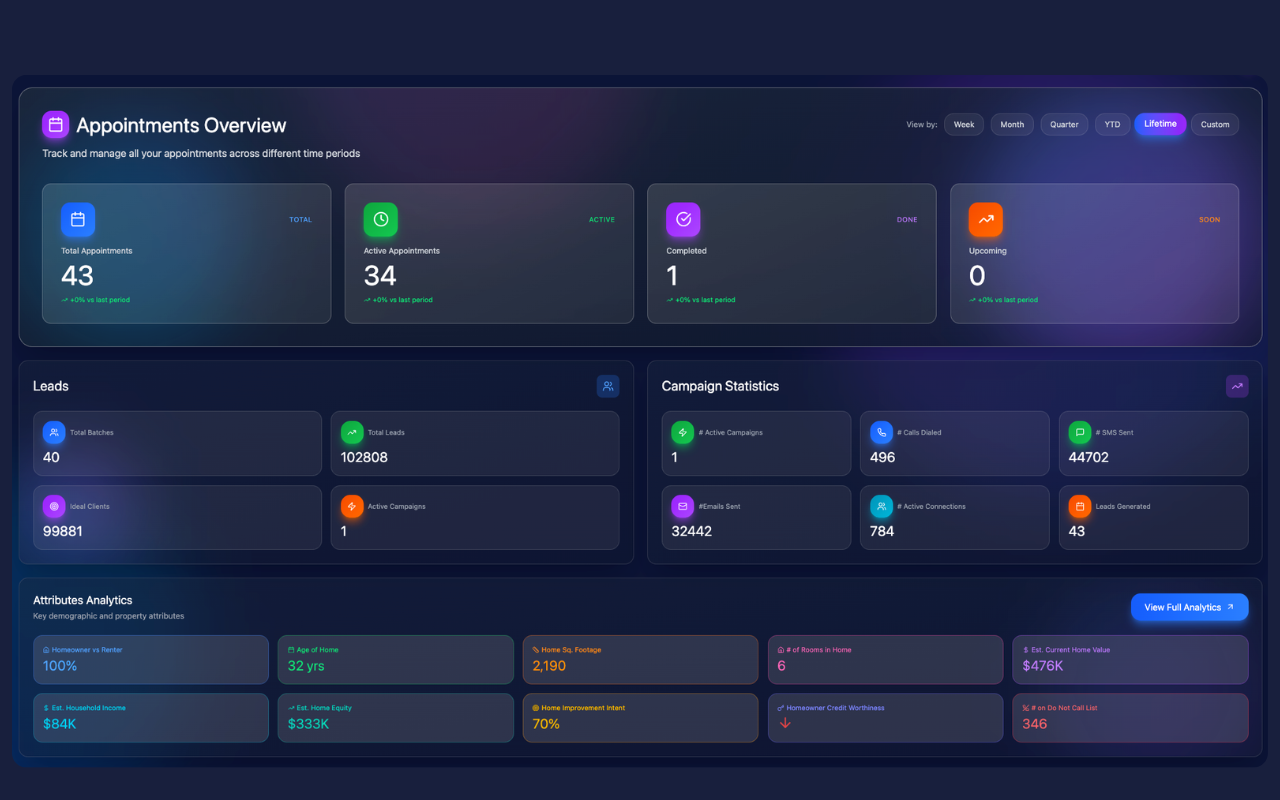Click the purple checkmark Completed icon
The image size is (1280, 800).
point(683,220)
